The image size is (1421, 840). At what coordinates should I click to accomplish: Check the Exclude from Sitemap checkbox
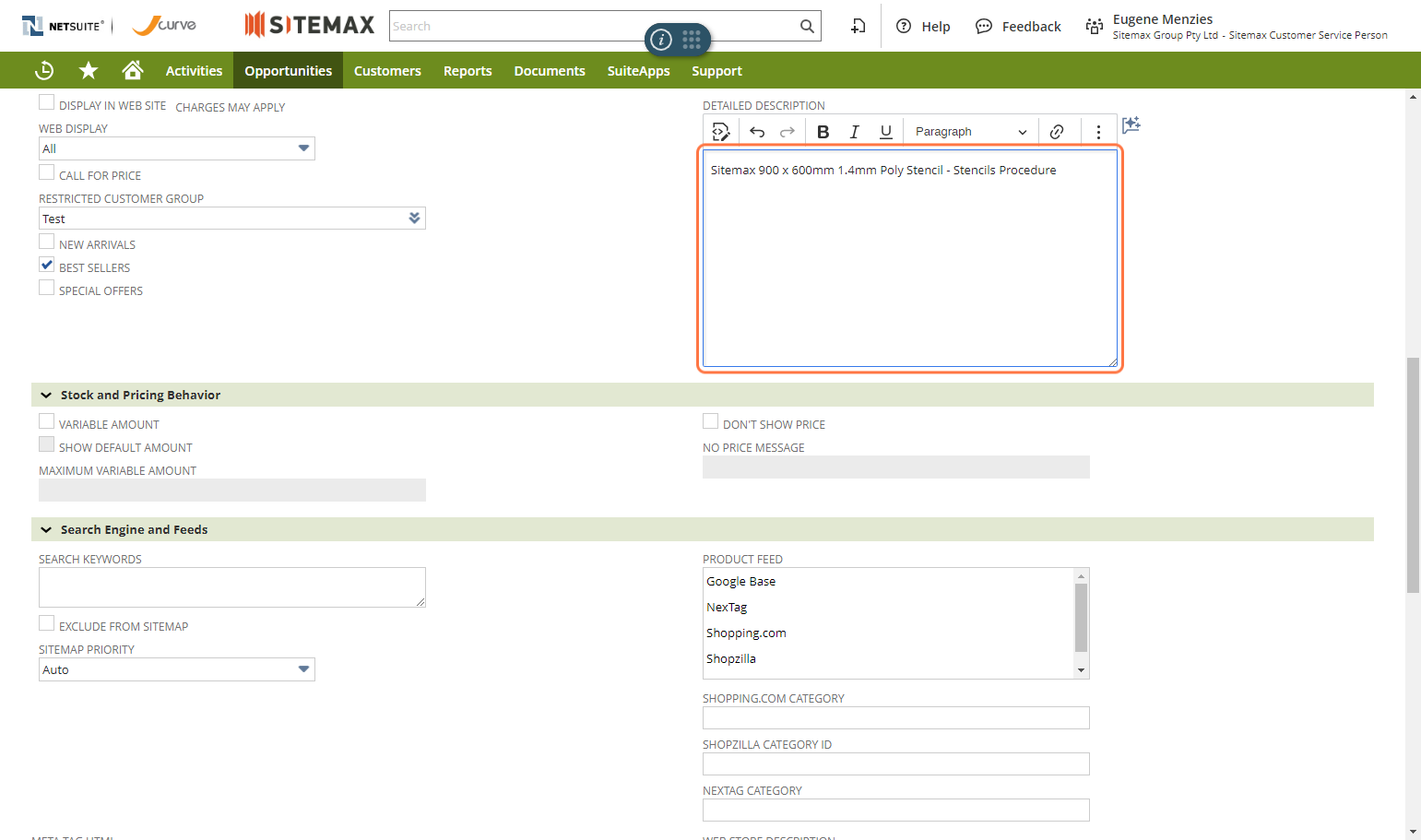46,623
